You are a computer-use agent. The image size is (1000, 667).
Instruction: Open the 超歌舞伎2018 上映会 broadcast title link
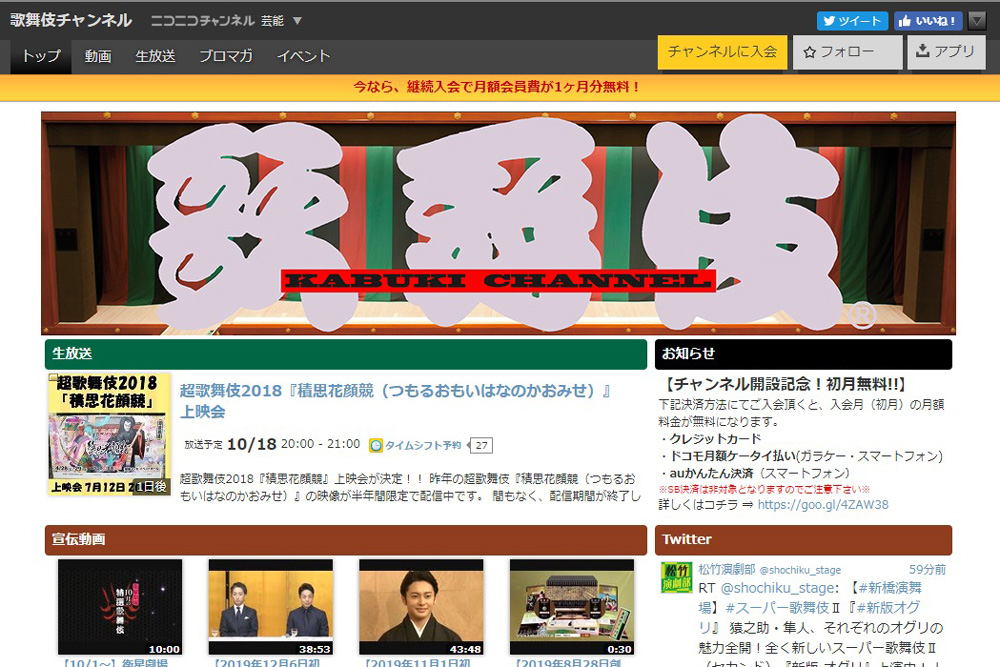pos(395,400)
